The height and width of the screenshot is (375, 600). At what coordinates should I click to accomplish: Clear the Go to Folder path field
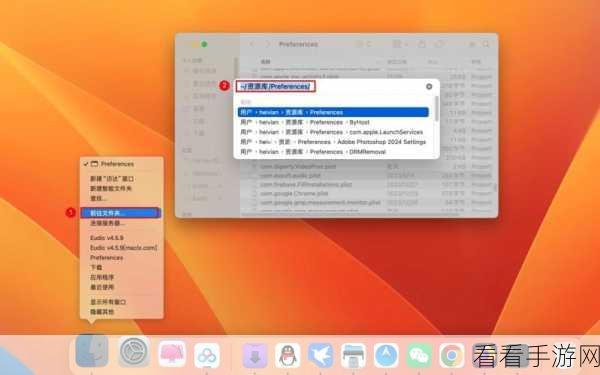[429, 86]
